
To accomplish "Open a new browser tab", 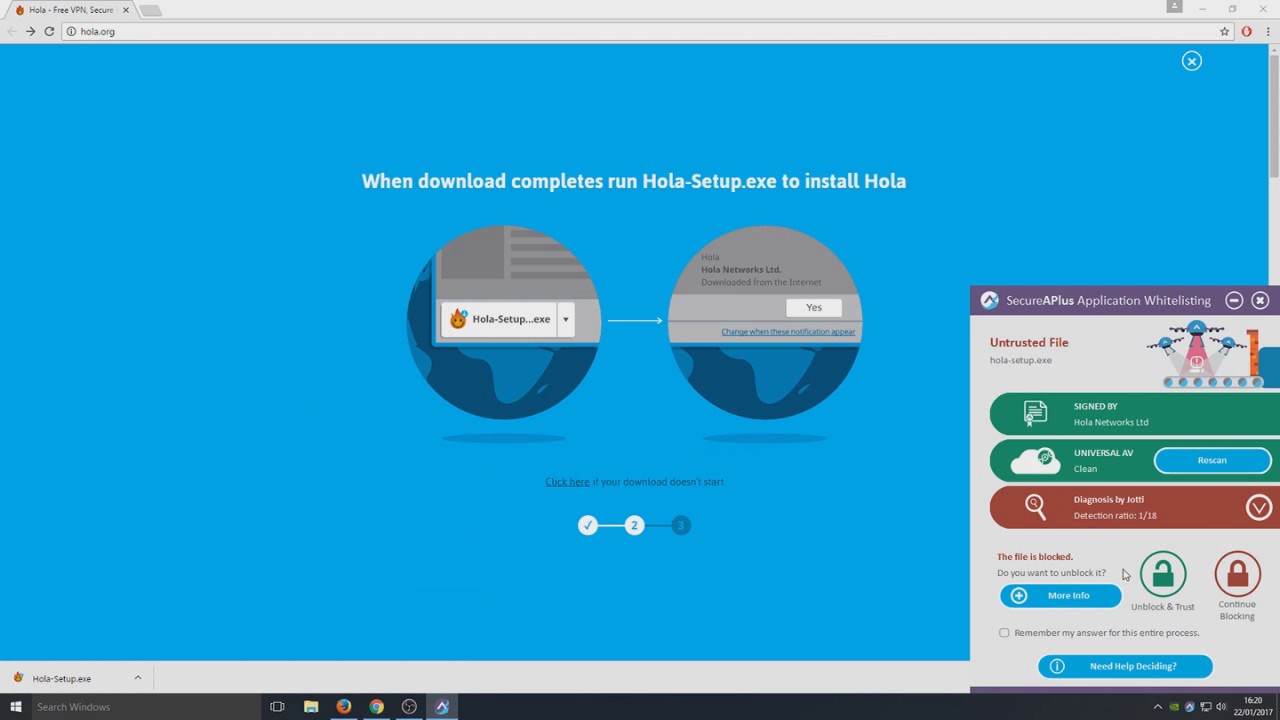I will (x=150, y=10).
